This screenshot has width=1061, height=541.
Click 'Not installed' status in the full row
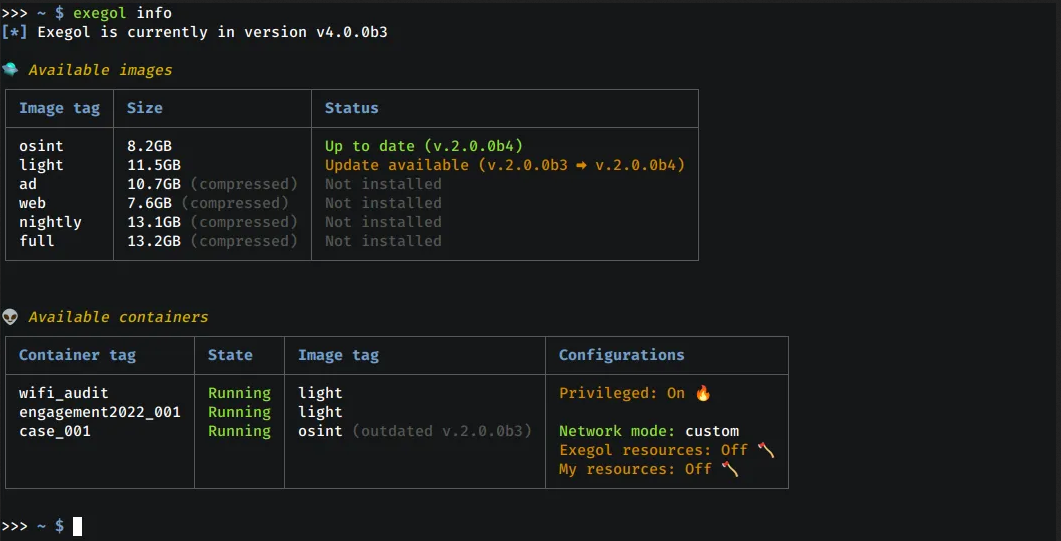click(383, 241)
